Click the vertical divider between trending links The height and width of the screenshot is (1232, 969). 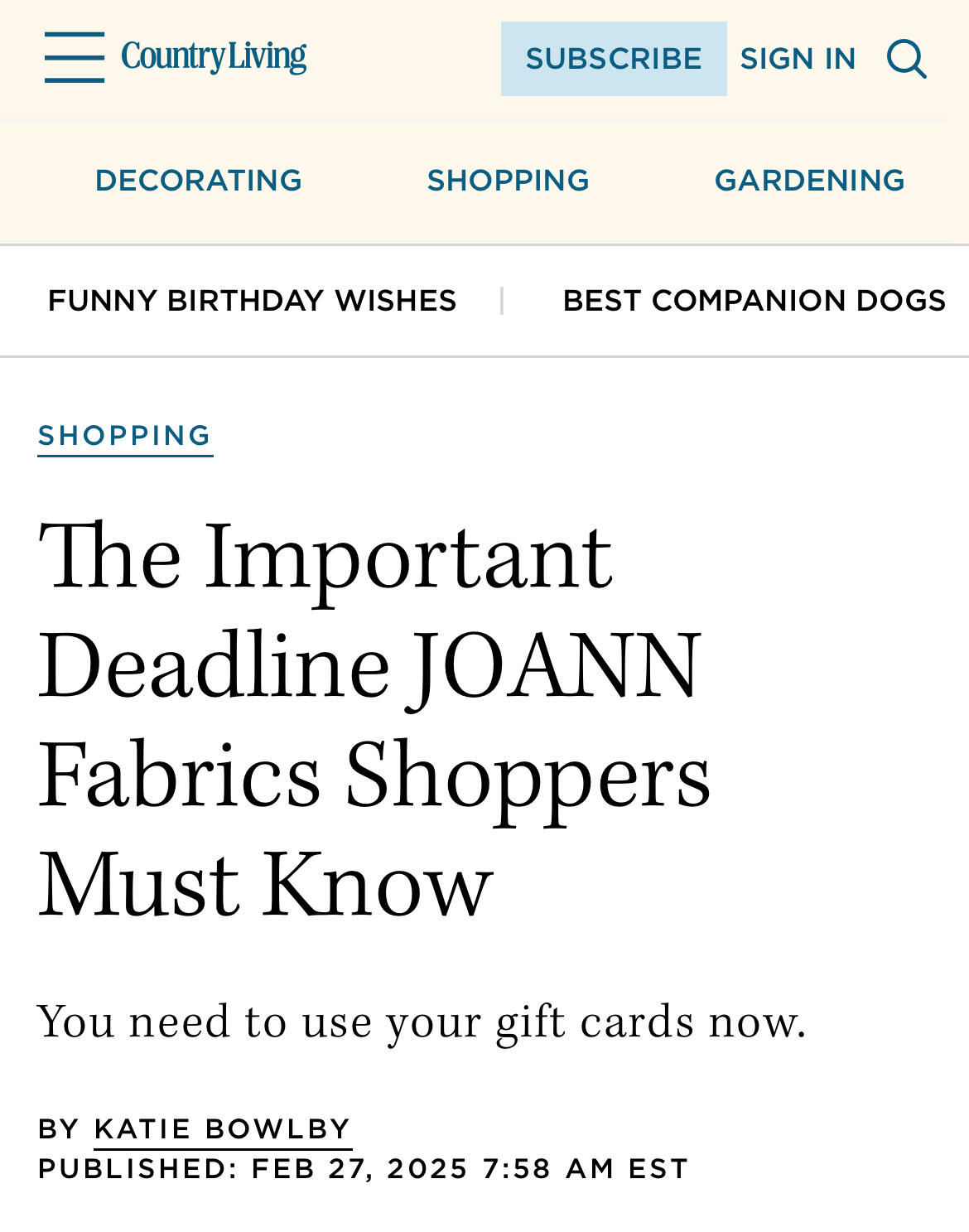[x=502, y=301]
